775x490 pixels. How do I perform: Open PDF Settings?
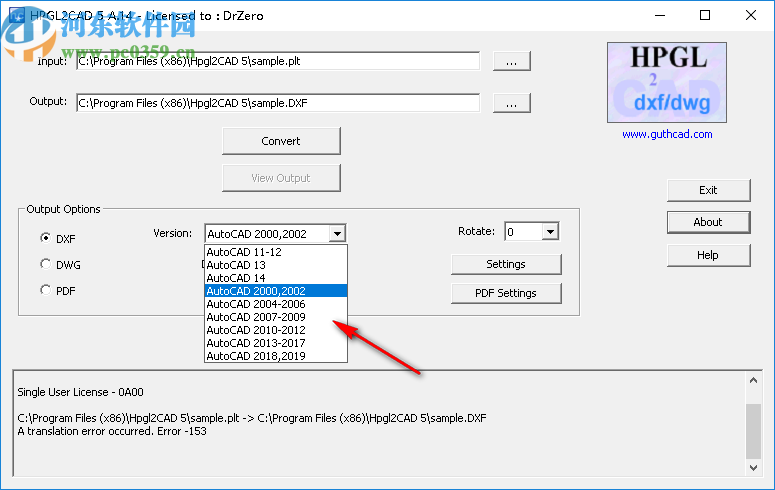pos(506,293)
